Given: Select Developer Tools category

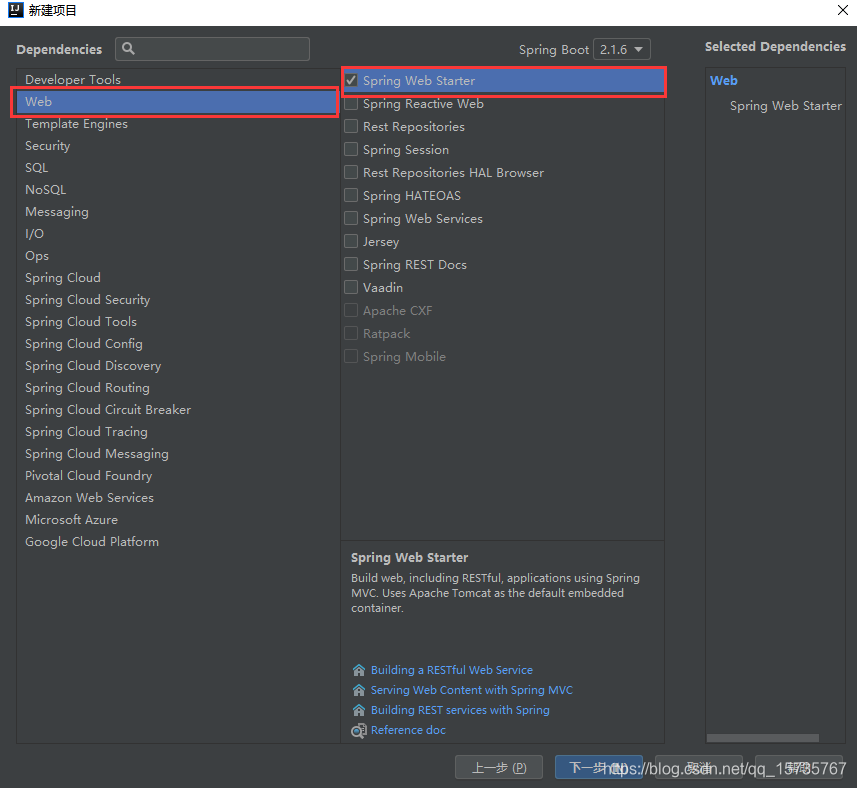Looking at the screenshot, I should click(178, 79).
